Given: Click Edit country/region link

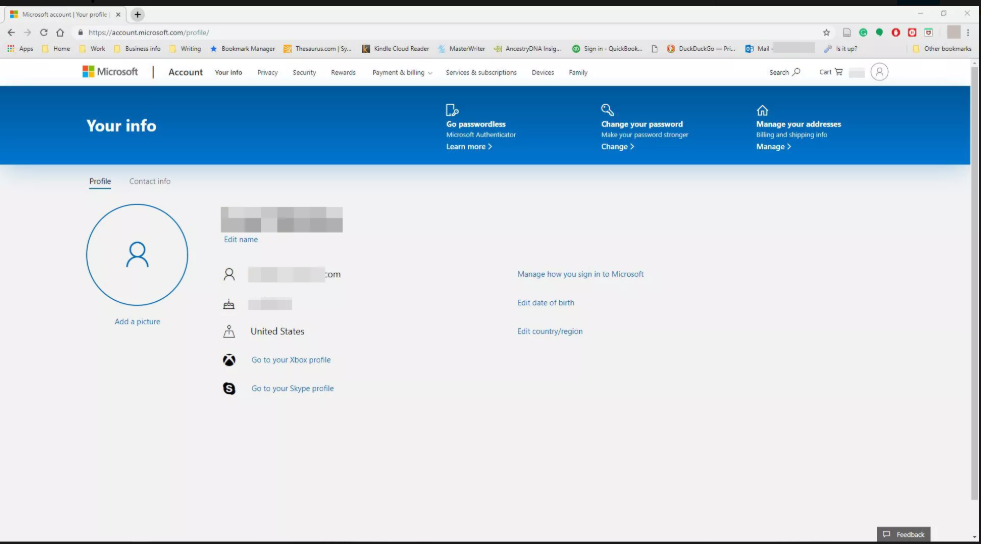Looking at the screenshot, I should click(x=549, y=331).
